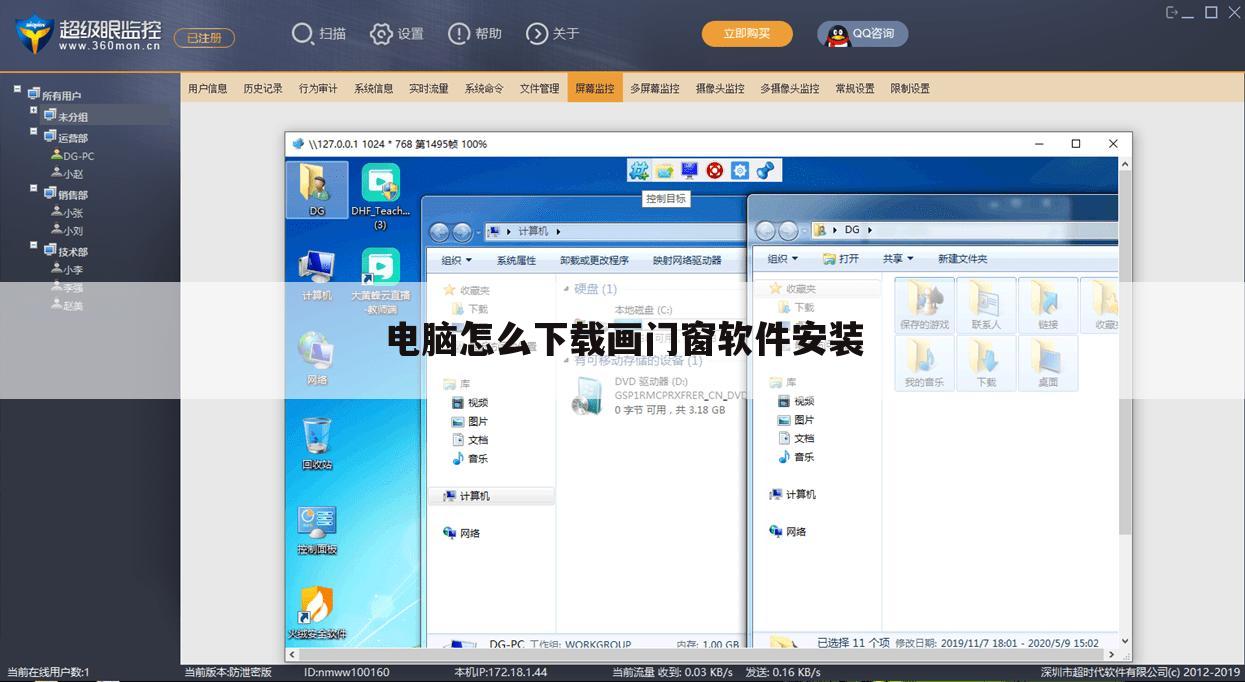Click the scan magnifier icon
Image resolution: width=1245 pixels, height=682 pixels.
[x=302, y=34]
